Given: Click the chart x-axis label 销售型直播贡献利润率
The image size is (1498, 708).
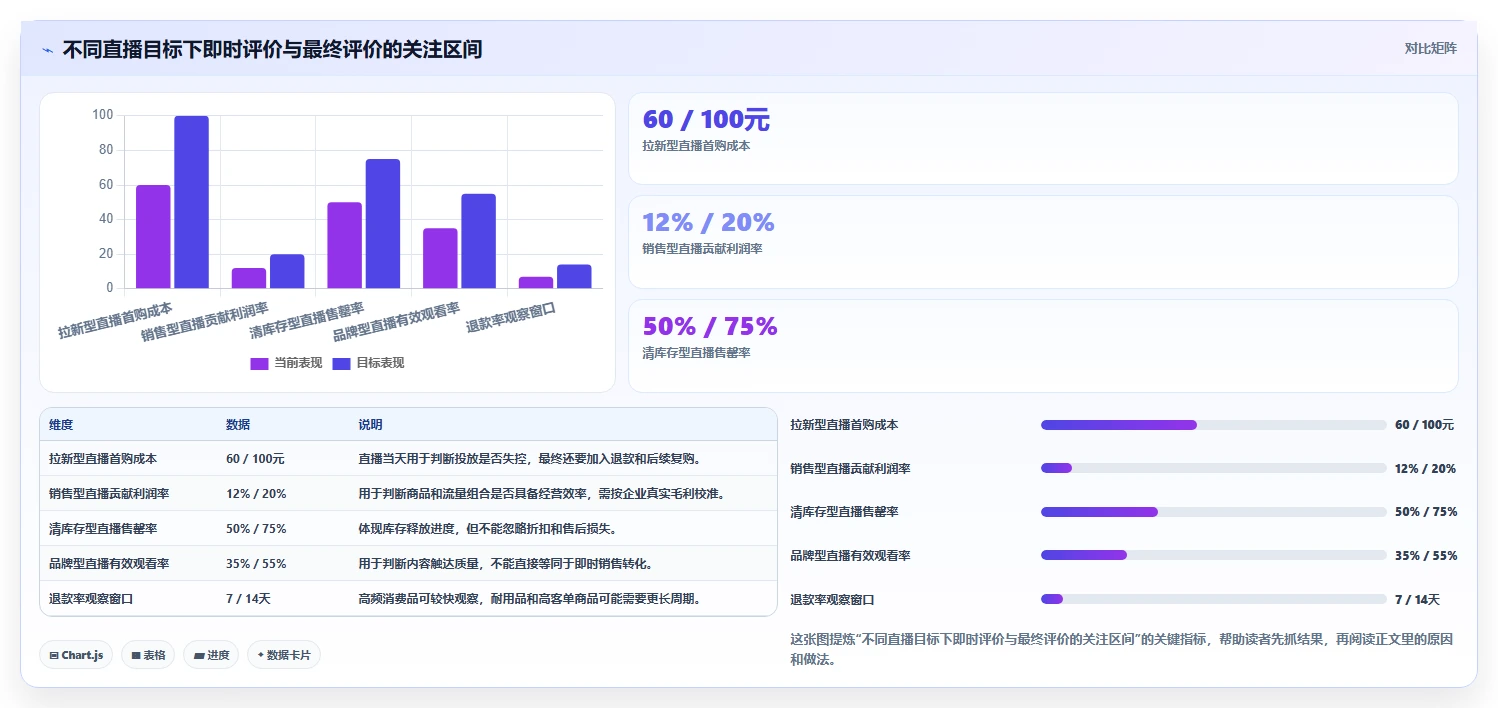Looking at the screenshot, I should coord(205,322).
